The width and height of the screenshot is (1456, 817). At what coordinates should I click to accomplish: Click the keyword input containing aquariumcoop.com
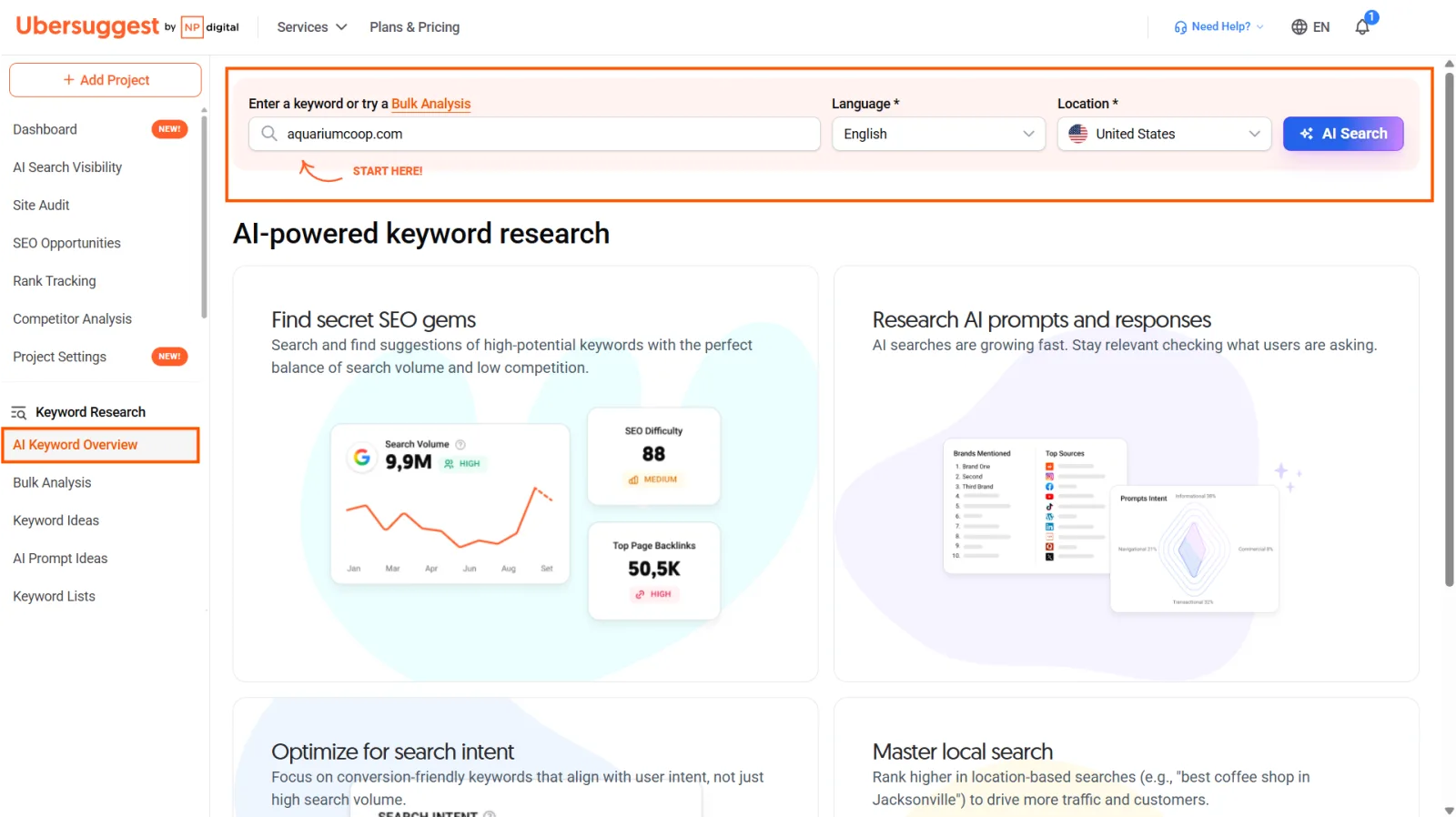534,134
